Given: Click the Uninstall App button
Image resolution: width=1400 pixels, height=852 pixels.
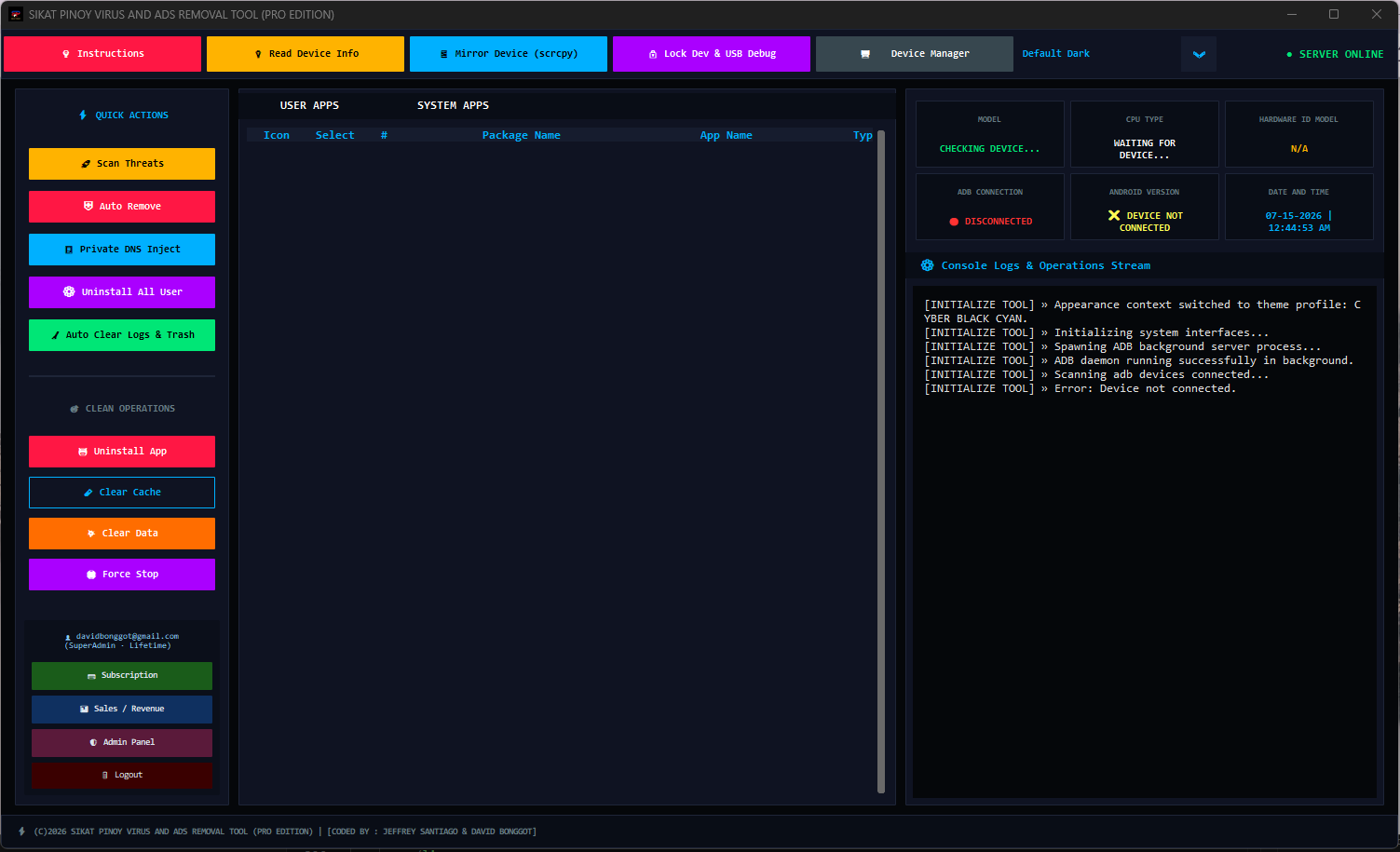Looking at the screenshot, I should tap(122, 452).
